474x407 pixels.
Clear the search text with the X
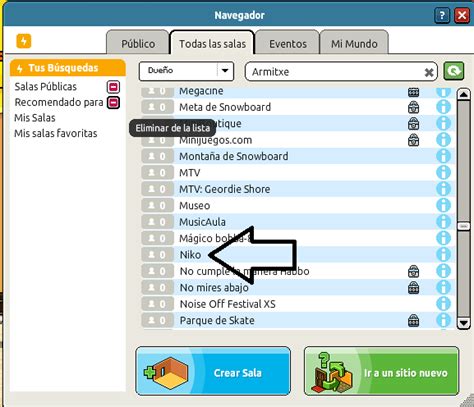click(x=429, y=72)
